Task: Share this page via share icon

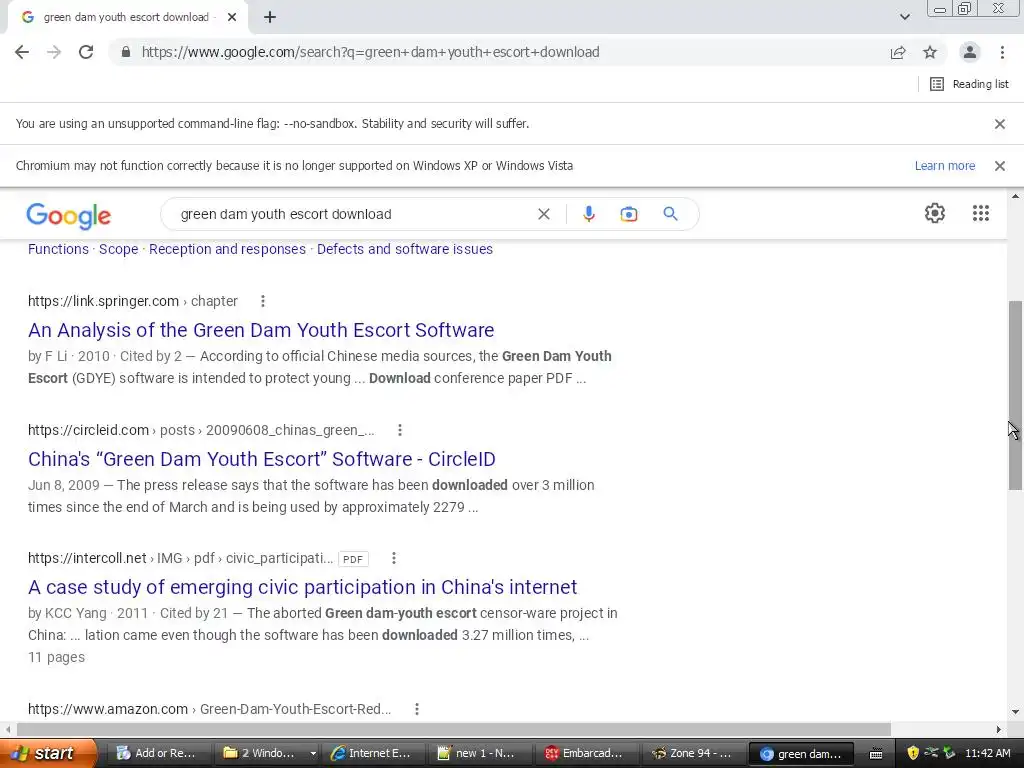Action: point(898,52)
